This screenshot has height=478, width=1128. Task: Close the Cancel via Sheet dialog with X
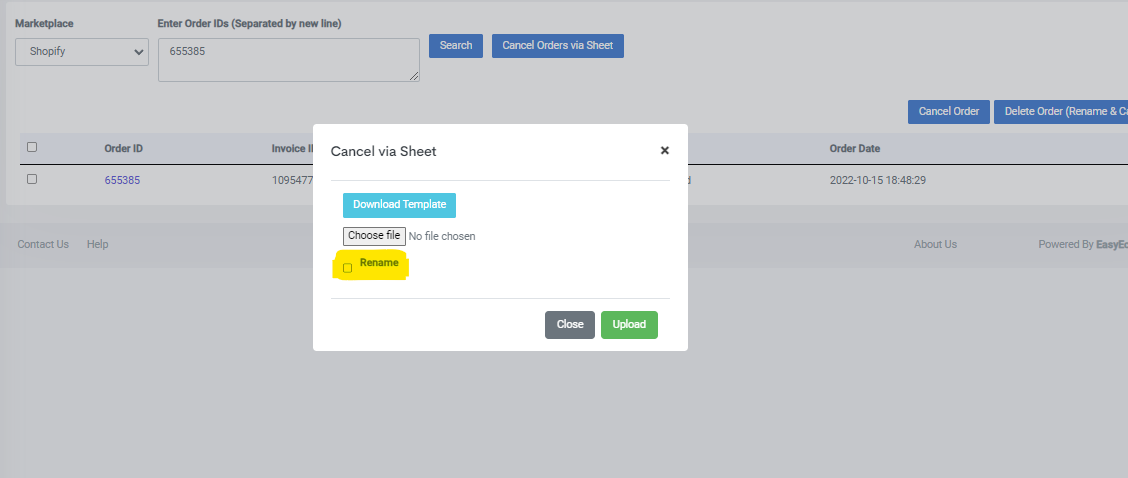click(665, 150)
